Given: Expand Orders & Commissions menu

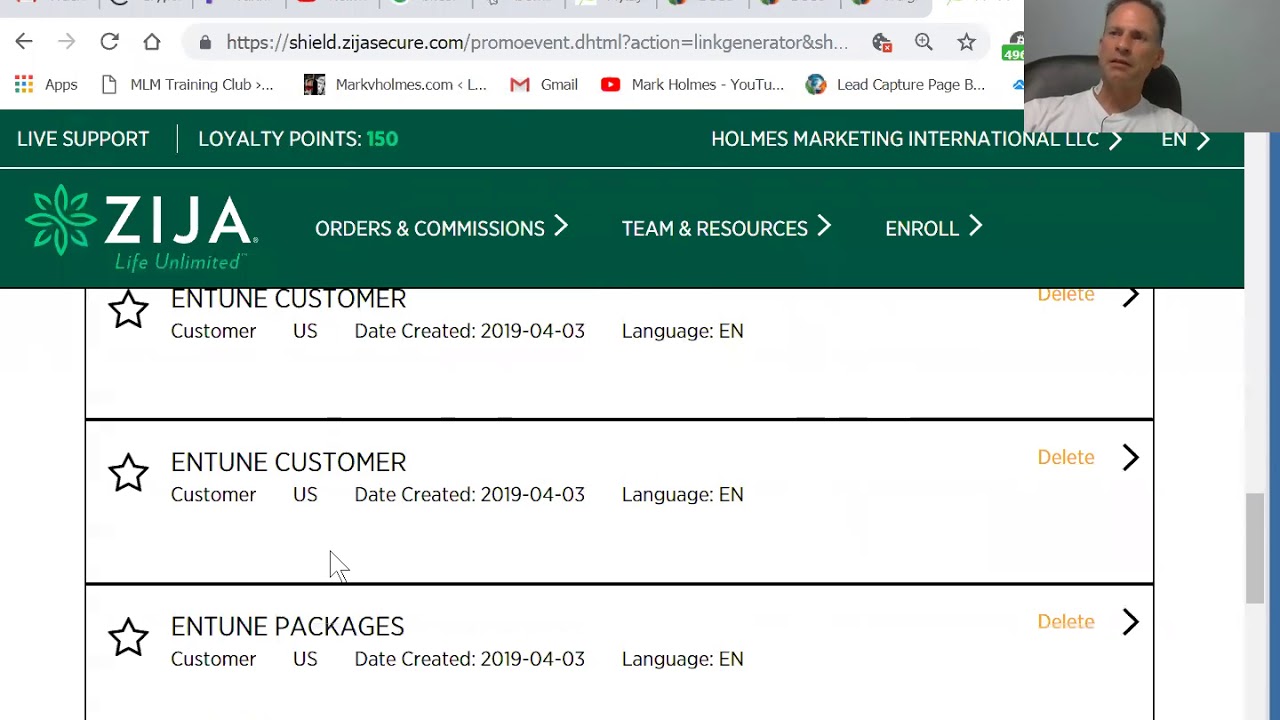Looking at the screenshot, I should coord(441,228).
